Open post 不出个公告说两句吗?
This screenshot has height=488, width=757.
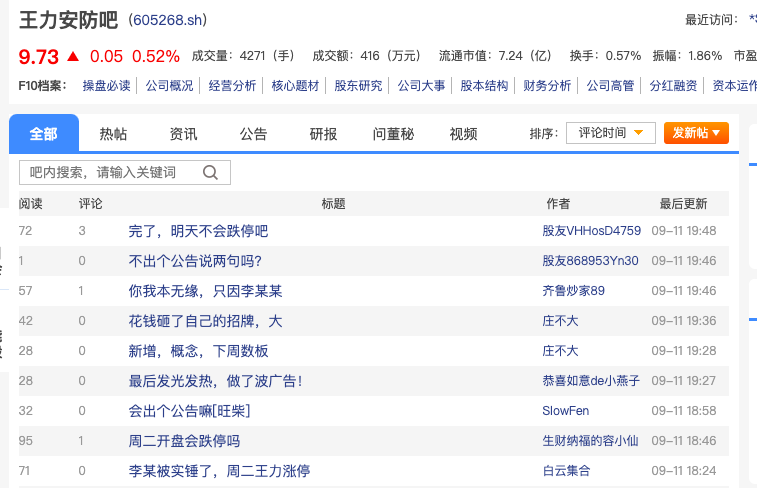click(x=195, y=261)
